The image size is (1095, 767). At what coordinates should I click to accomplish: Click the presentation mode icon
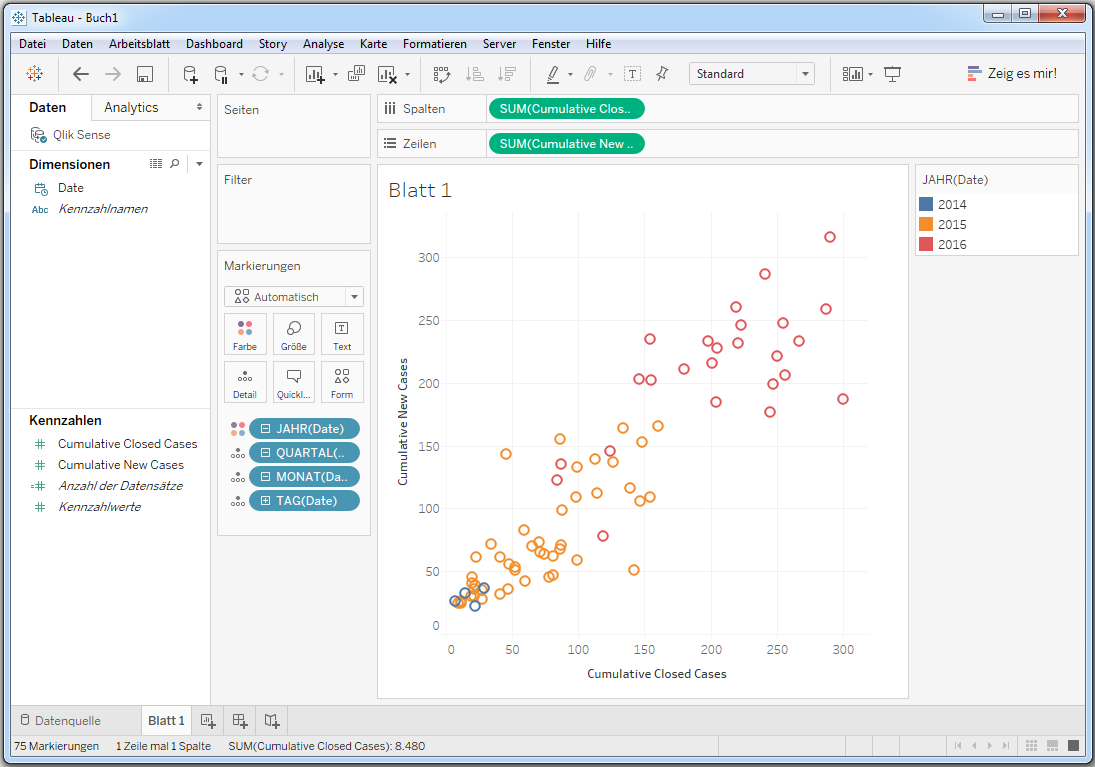[892, 74]
